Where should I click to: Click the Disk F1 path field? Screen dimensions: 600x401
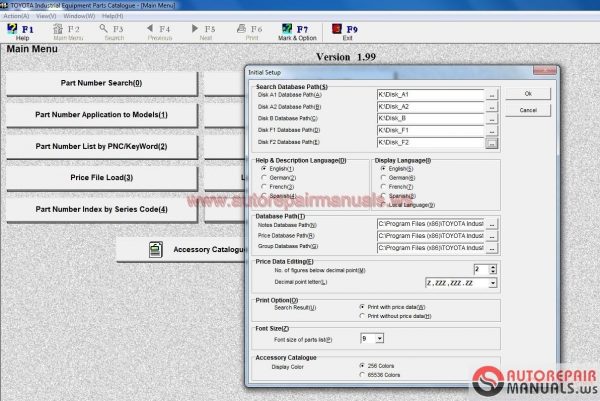pos(430,130)
